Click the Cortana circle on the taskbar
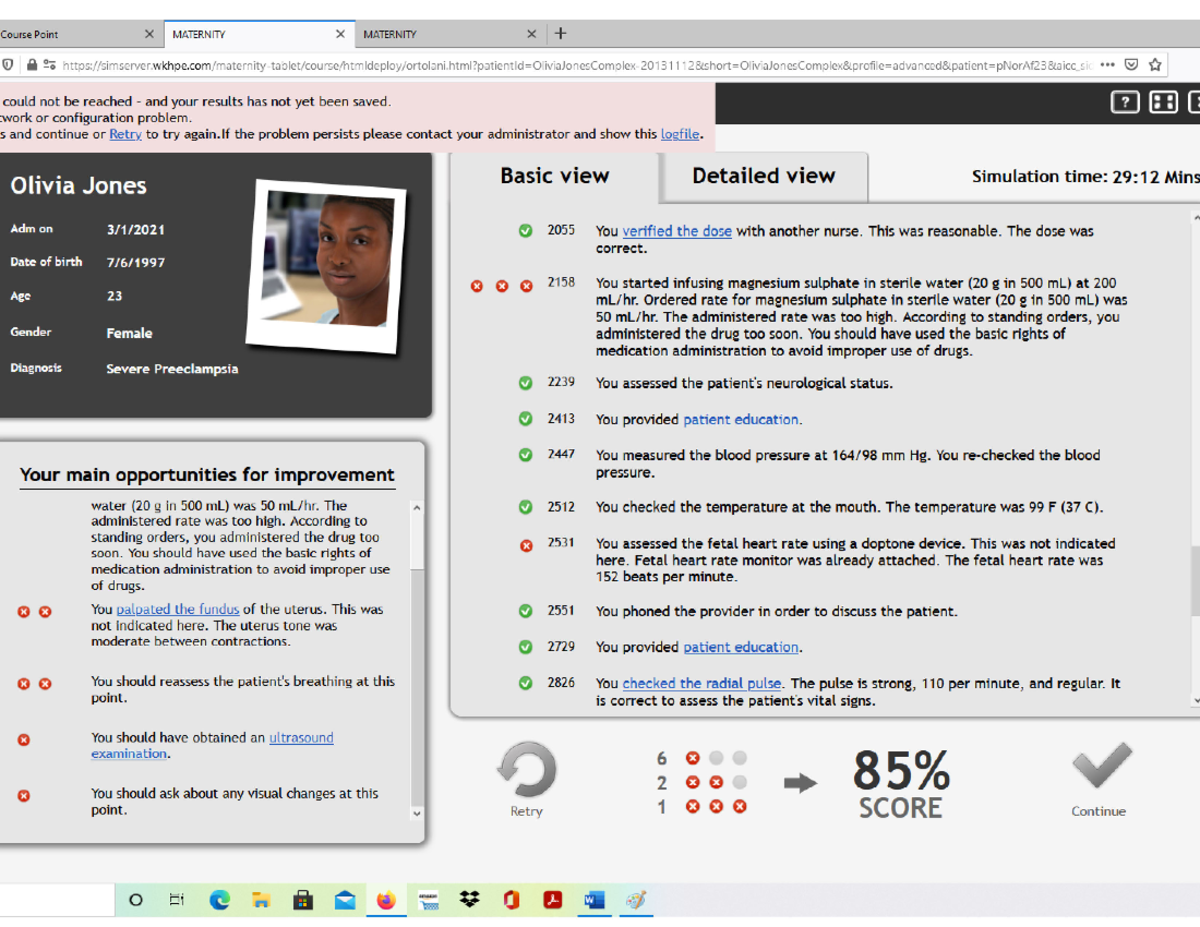1200x927 pixels. click(x=136, y=900)
